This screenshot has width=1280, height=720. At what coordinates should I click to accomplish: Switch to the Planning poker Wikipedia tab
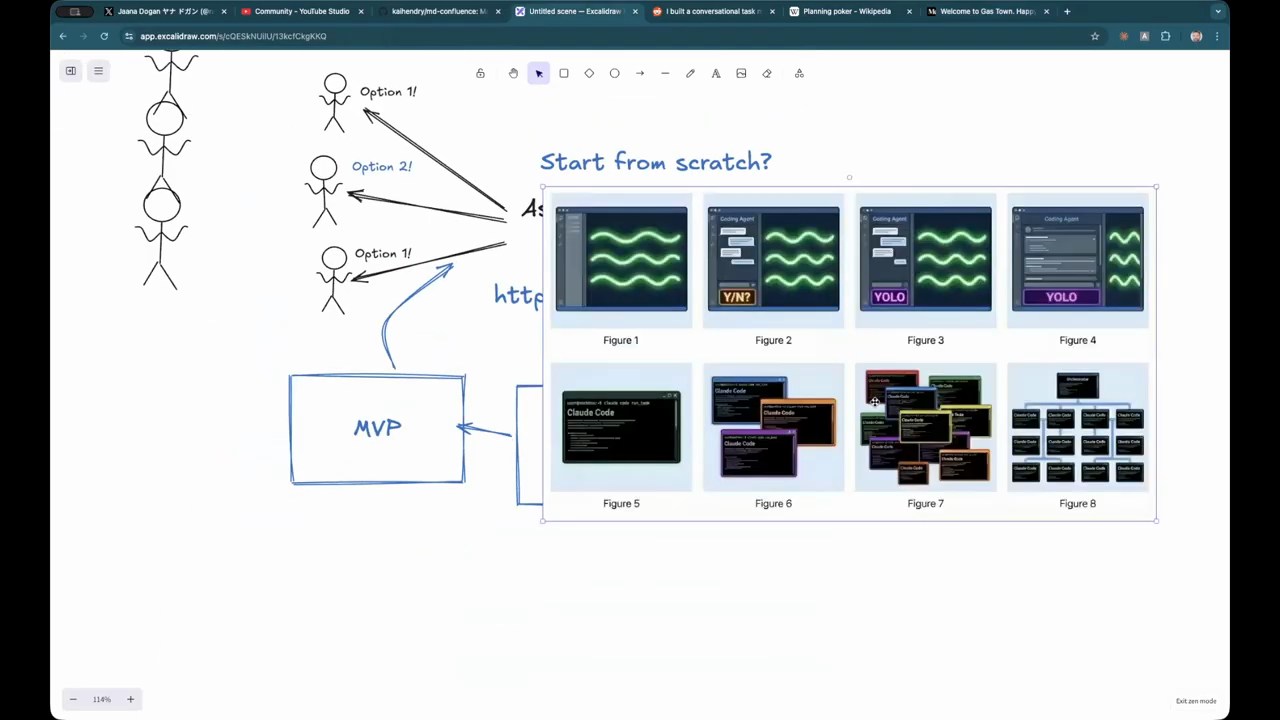pos(846,12)
